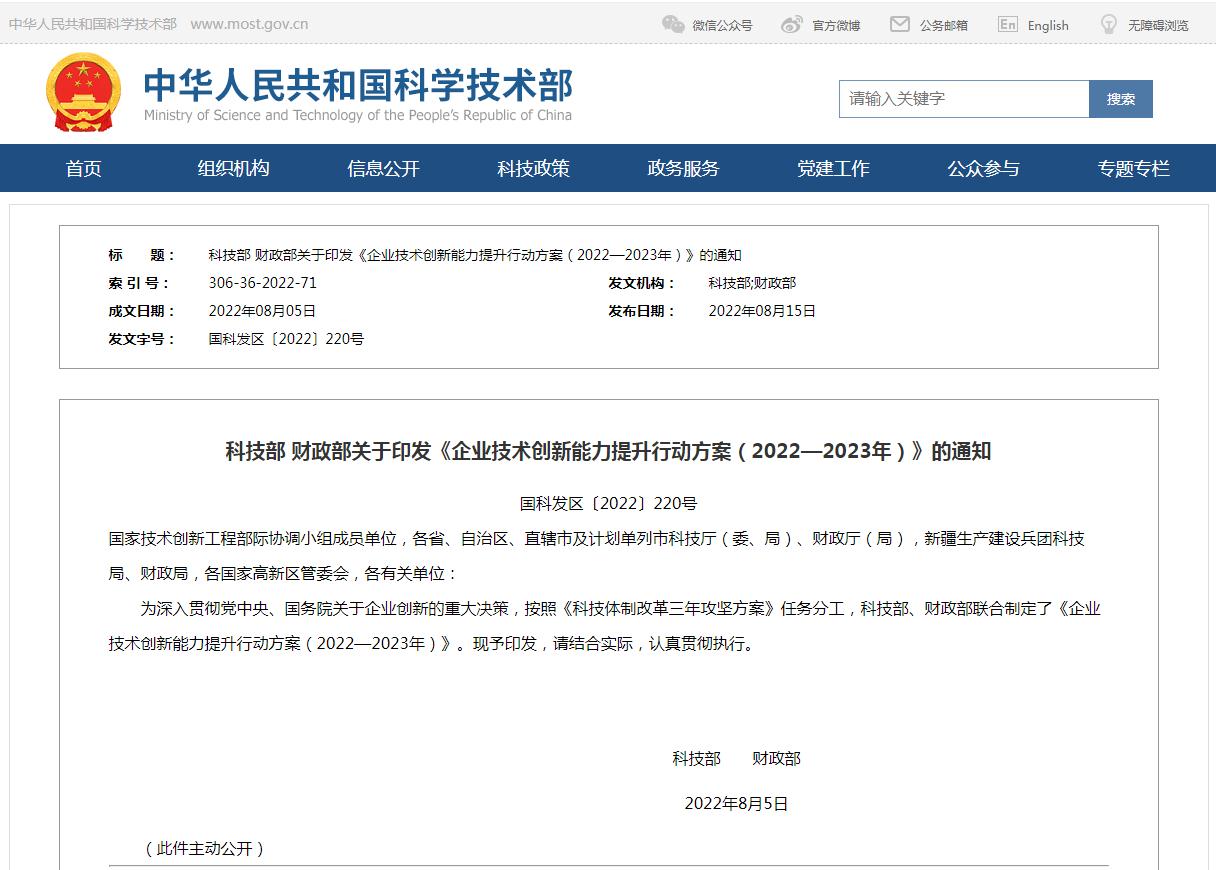The image size is (1216, 870).
Task: Click the ministry name title banner
Action: point(358,93)
